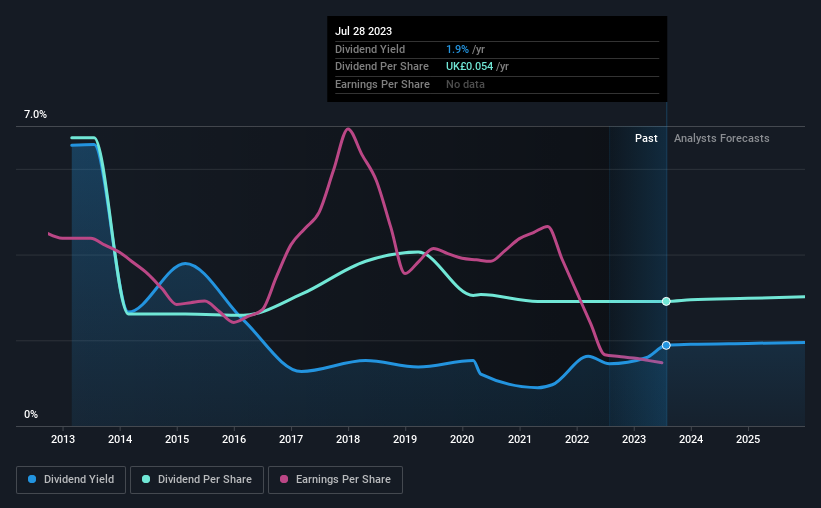821x508 pixels.
Task: Toggle the Dividend Per Share legend button
Action: pyautogui.click(x=197, y=480)
